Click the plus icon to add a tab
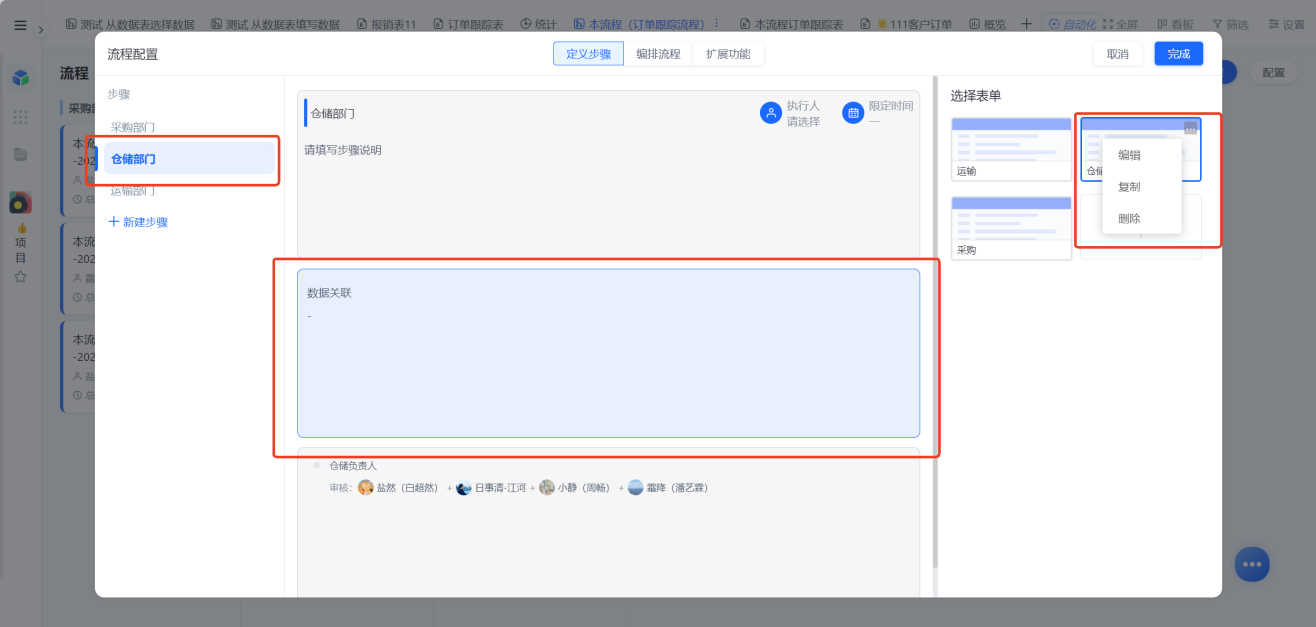 point(1026,23)
